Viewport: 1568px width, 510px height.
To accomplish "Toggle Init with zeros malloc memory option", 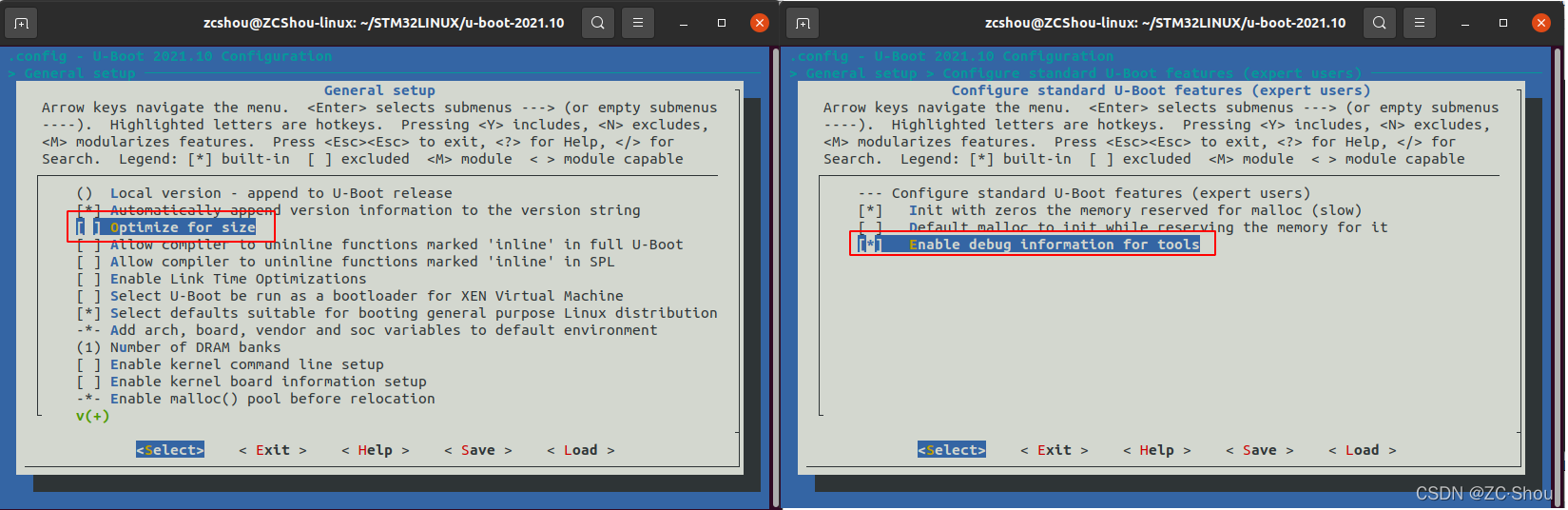I will (1110, 210).
